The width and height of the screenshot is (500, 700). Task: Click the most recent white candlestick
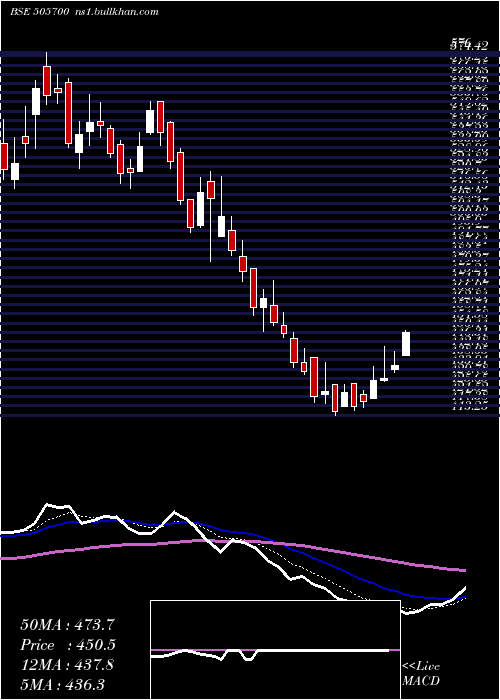[x=406, y=343]
